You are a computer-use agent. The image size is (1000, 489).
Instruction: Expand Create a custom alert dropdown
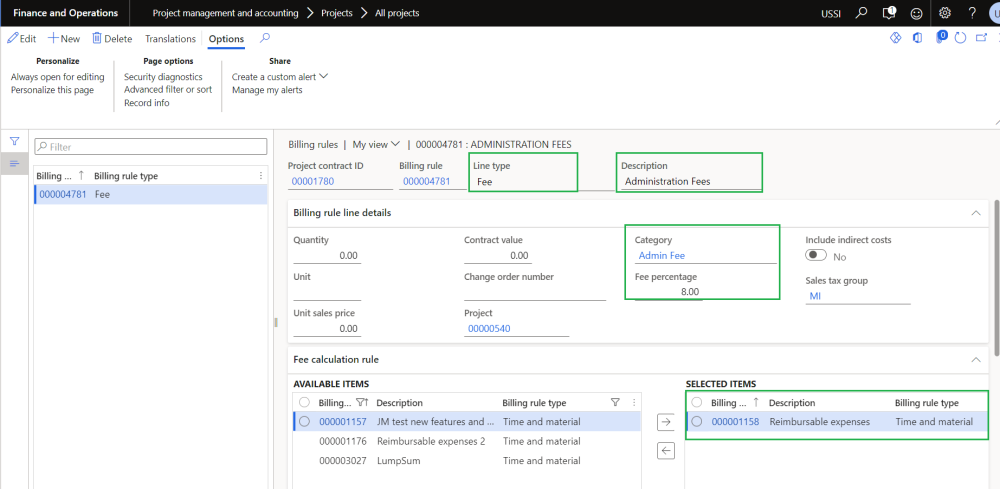click(280, 76)
